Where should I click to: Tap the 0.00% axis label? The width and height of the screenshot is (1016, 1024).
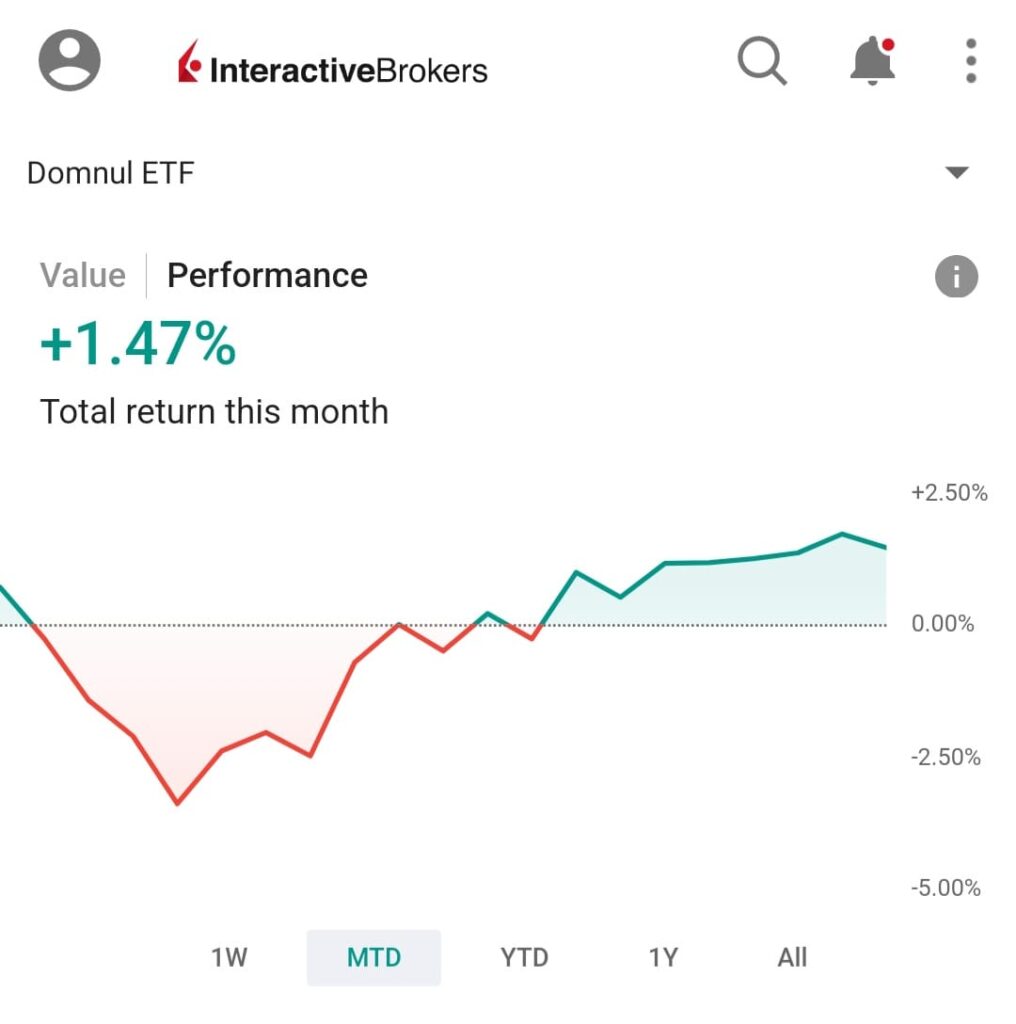click(942, 625)
